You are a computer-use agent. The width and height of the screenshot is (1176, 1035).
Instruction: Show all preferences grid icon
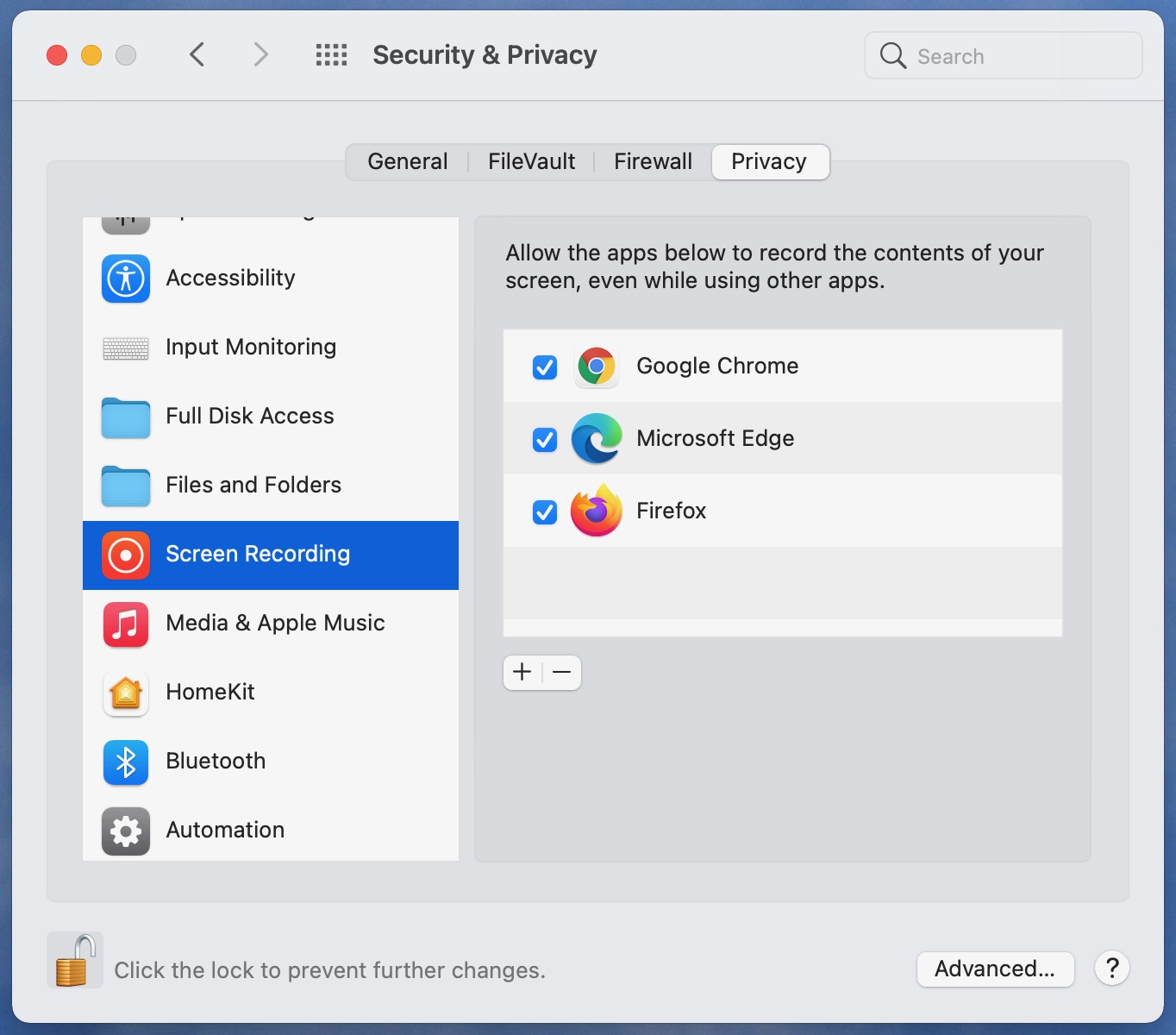[332, 55]
